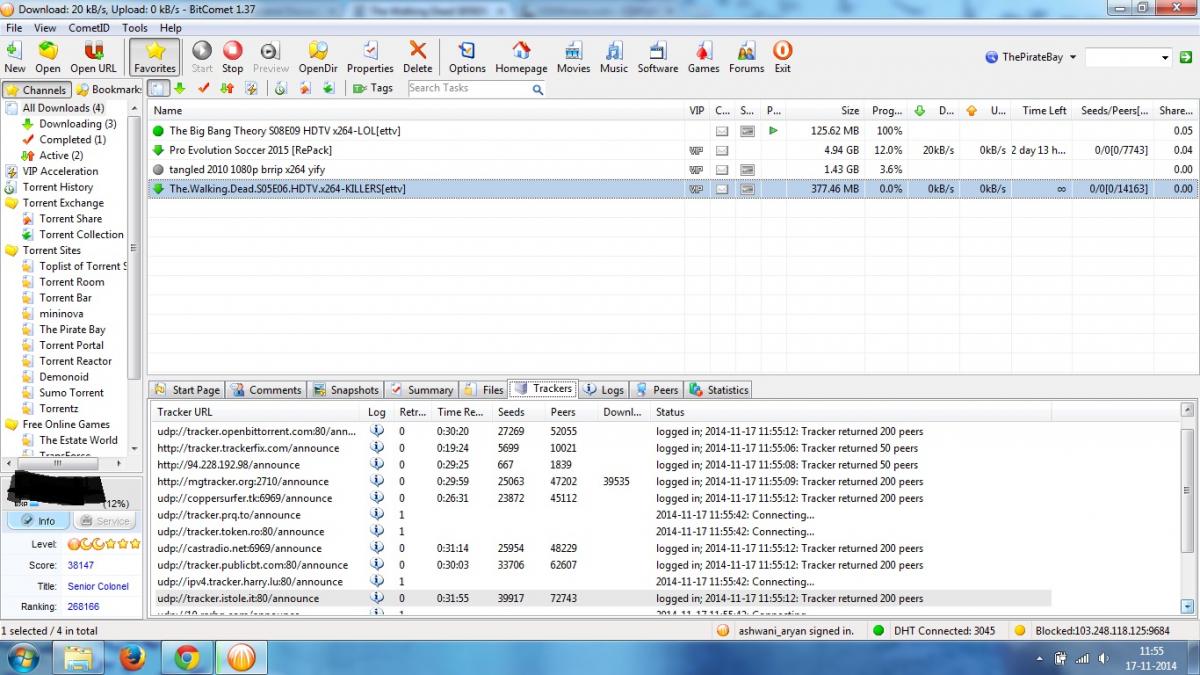Image resolution: width=1200 pixels, height=675 pixels.
Task: Open the Games toolbar icon
Action: pyautogui.click(x=703, y=57)
